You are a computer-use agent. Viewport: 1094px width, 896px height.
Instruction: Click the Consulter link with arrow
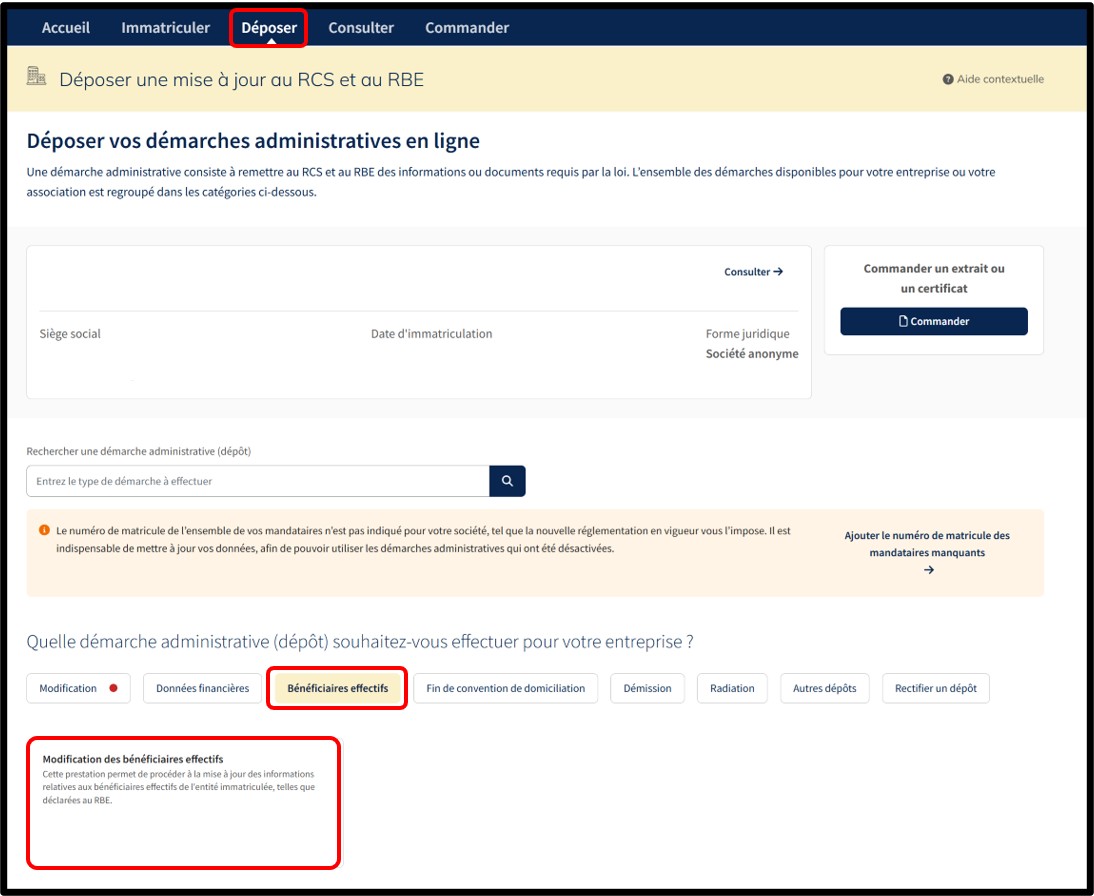pos(753,272)
